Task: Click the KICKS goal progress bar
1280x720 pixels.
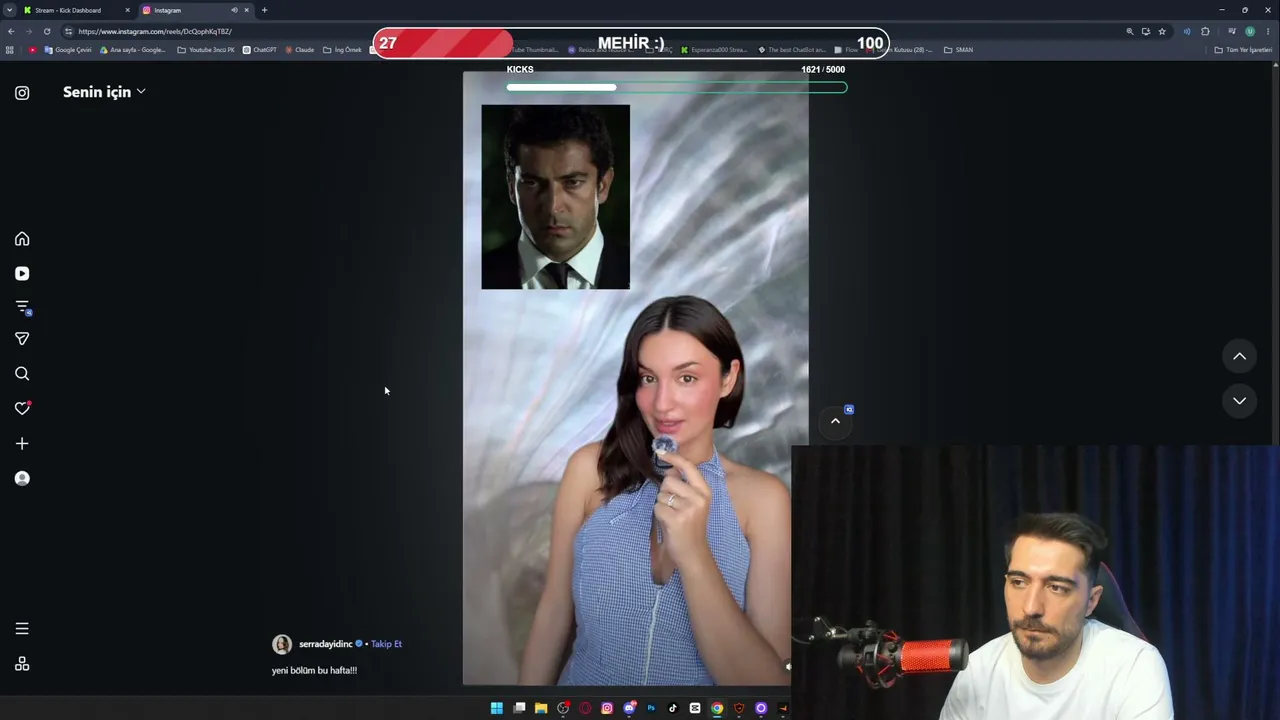Action: 676,87
